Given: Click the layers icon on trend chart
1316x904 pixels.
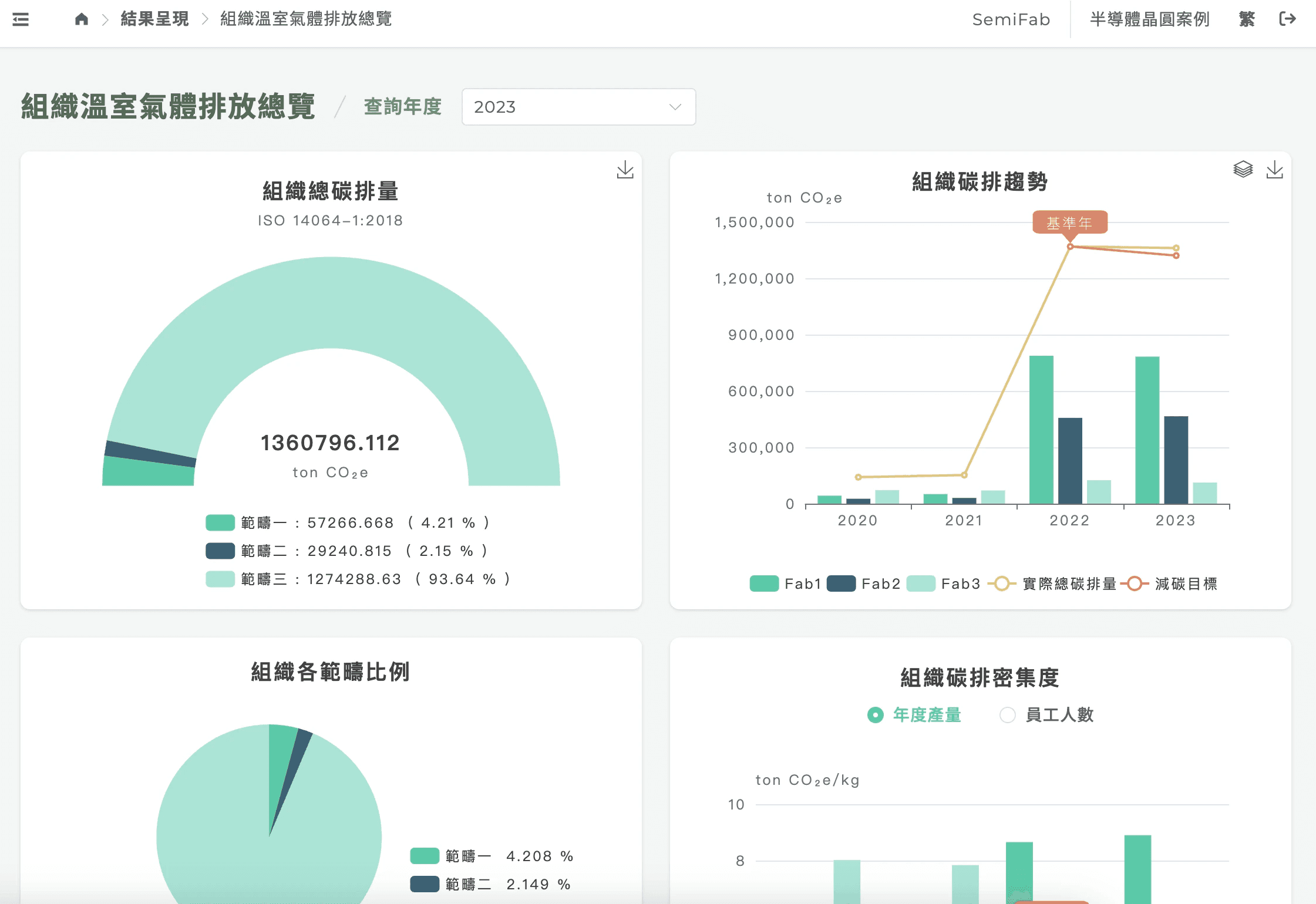Looking at the screenshot, I should tap(1243, 170).
